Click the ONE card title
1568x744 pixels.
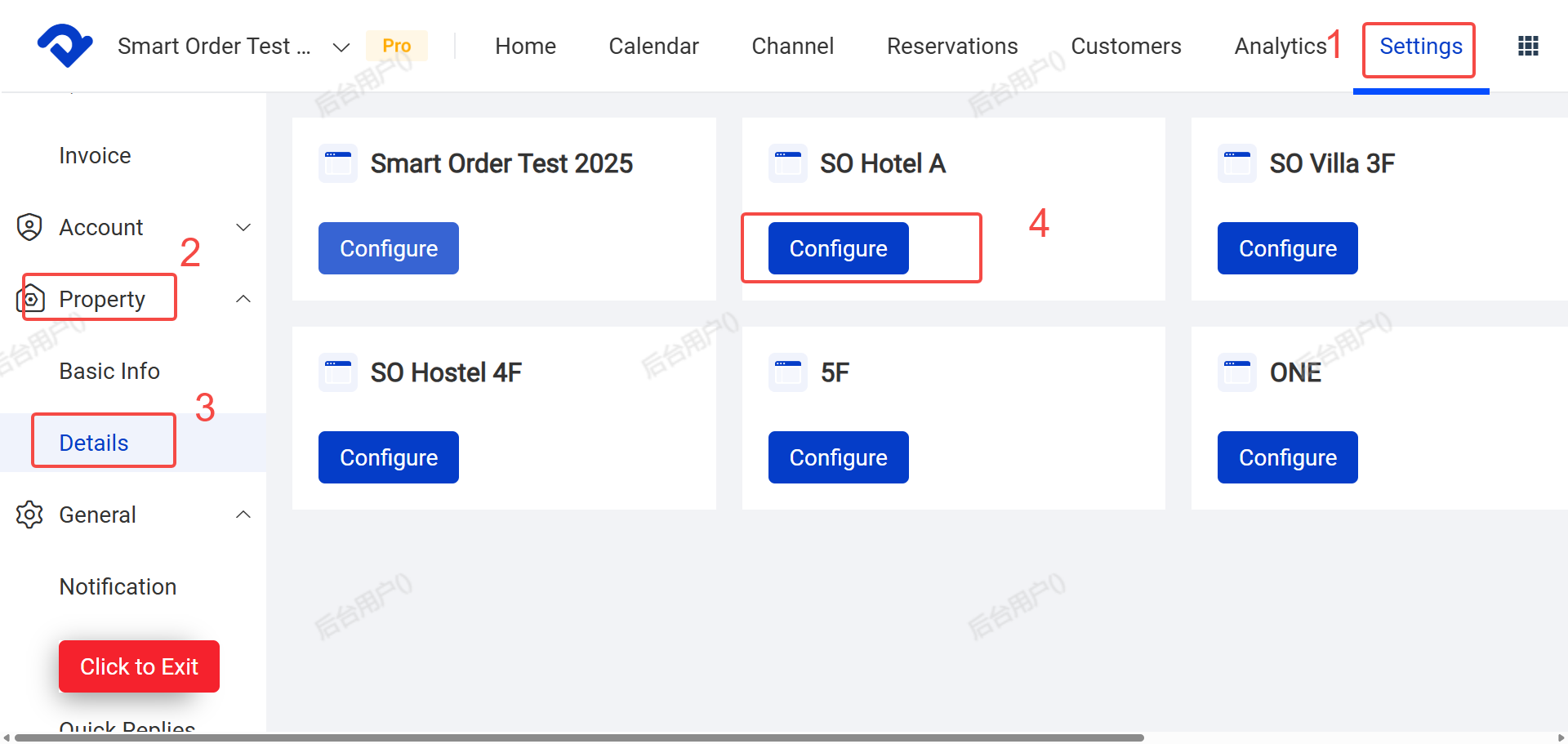click(x=1295, y=372)
